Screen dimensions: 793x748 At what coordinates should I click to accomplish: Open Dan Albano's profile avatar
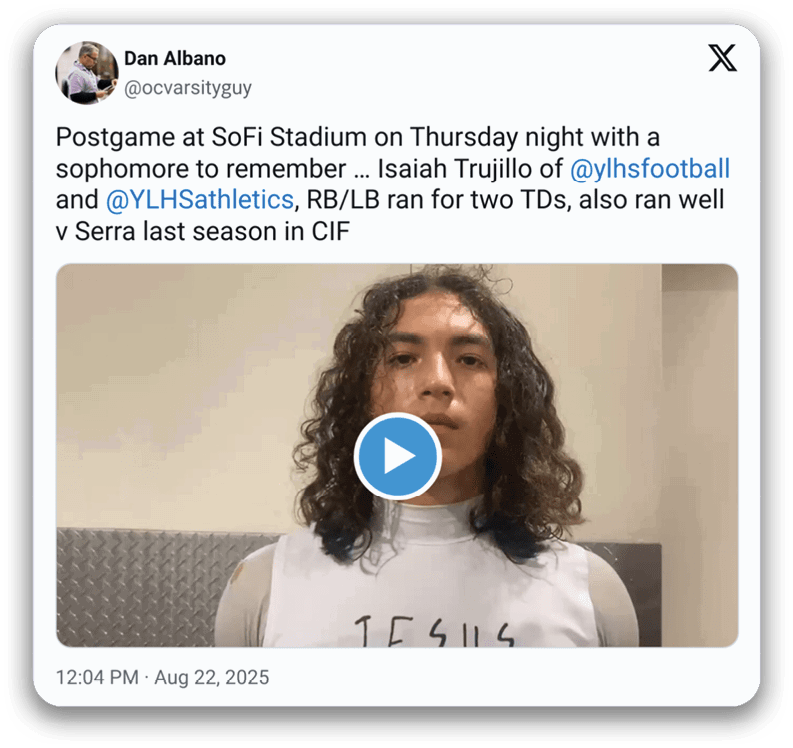click(86, 73)
